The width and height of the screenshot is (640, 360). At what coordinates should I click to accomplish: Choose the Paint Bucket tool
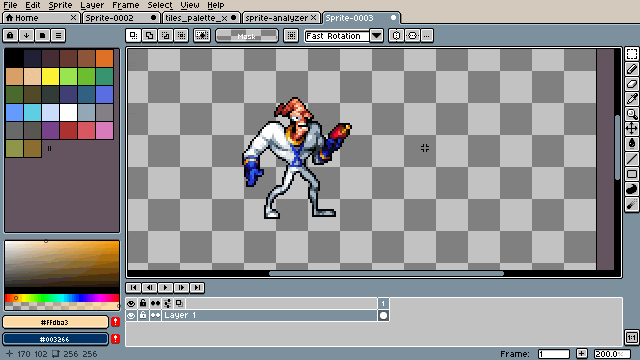tap(631, 144)
